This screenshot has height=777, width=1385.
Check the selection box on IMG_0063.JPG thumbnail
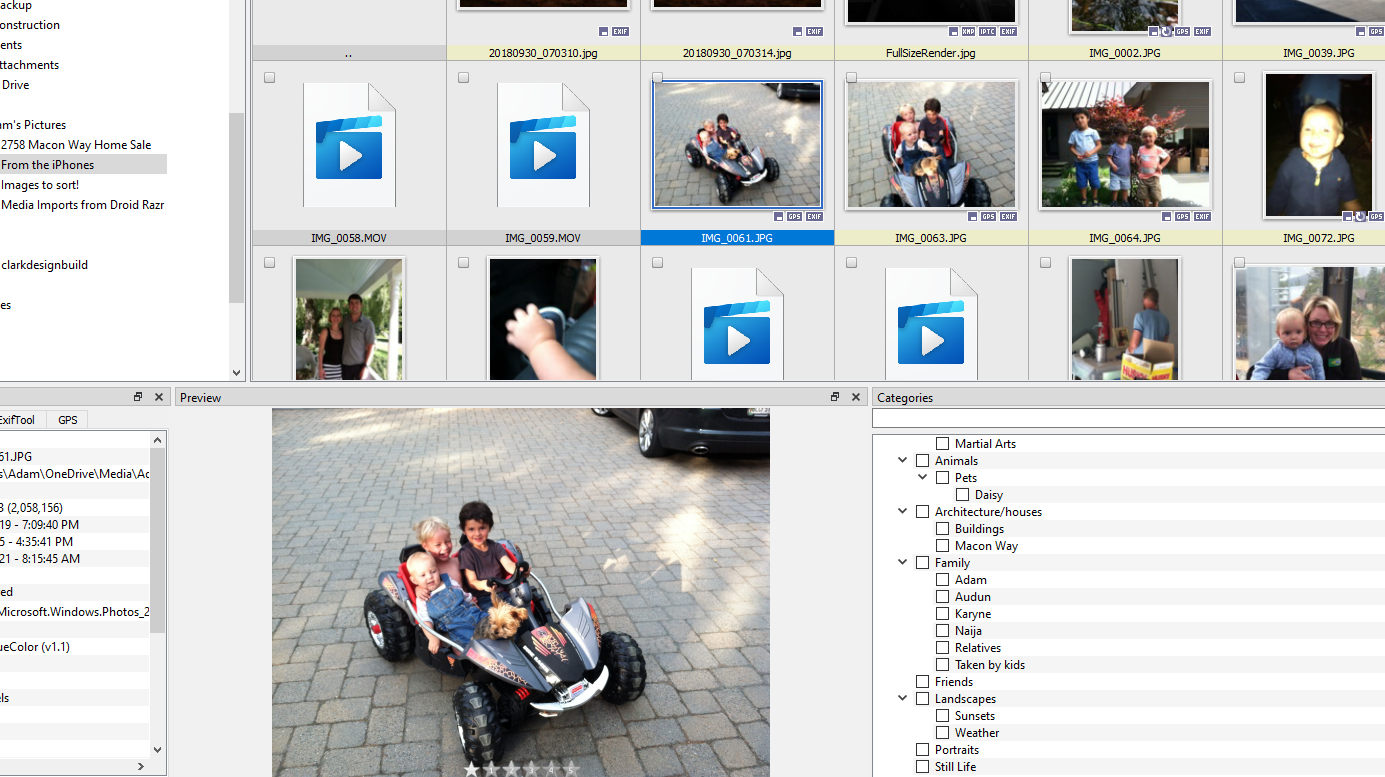(x=851, y=78)
